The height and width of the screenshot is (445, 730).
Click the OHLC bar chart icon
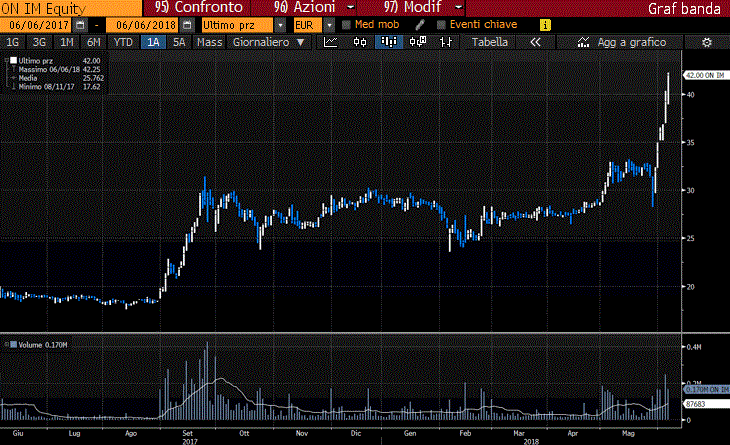(x=445, y=43)
